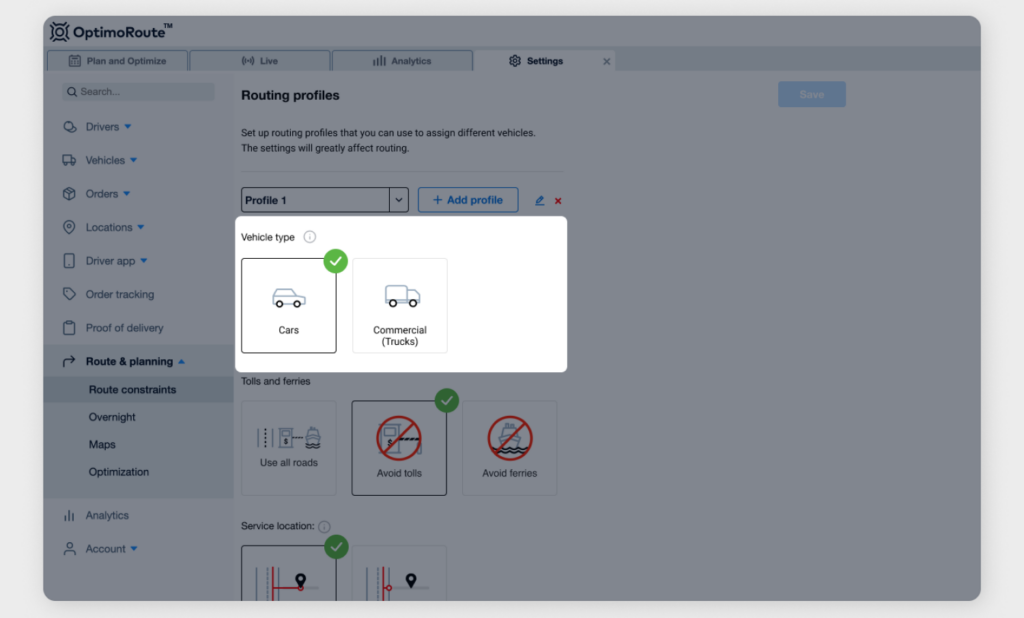
Task: Click the red delete profile X icon
Action: click(x=558, y=201)
